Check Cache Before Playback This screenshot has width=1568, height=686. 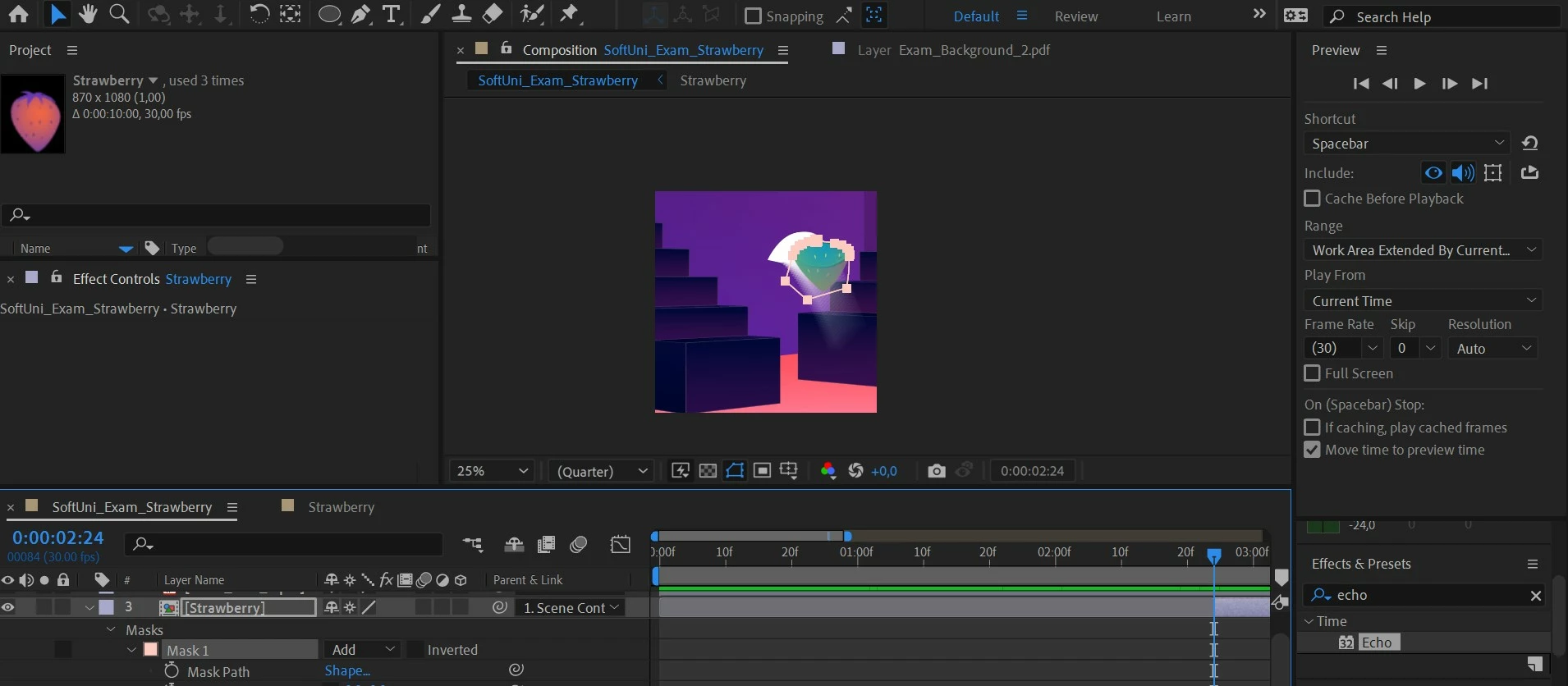[x=1313, y=199]
